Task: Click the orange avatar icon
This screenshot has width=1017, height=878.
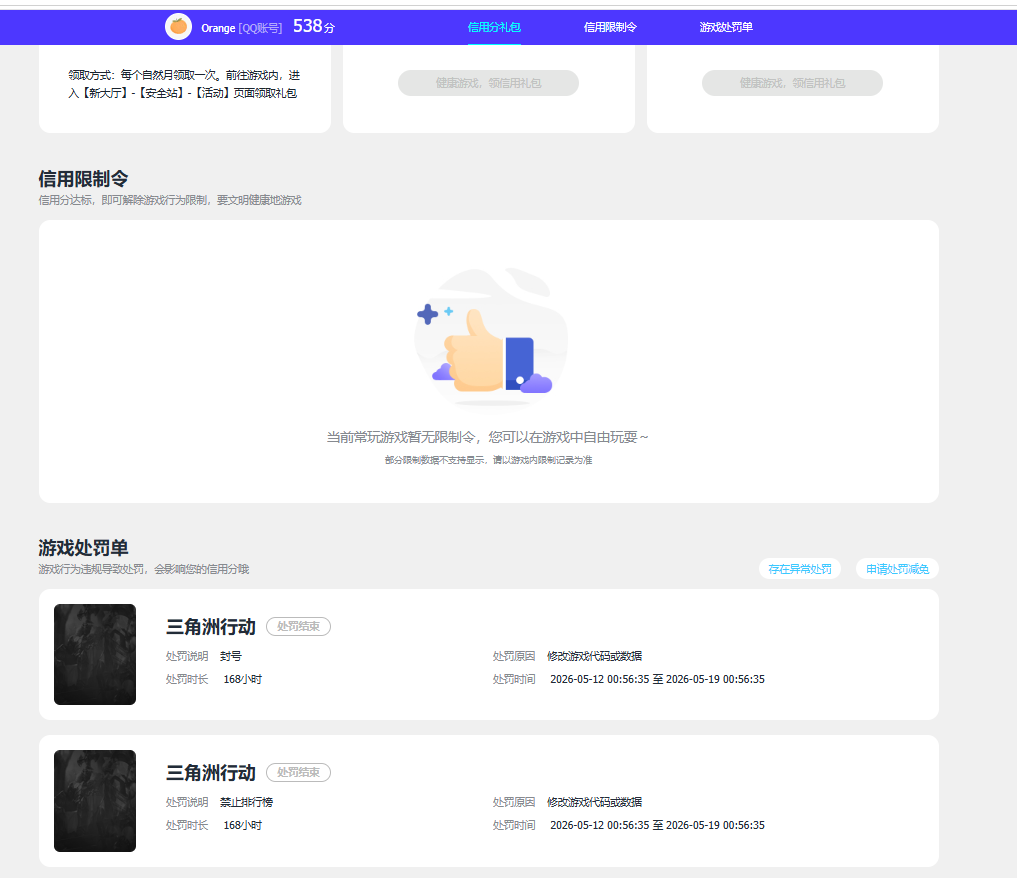Action: pos(178,27)
